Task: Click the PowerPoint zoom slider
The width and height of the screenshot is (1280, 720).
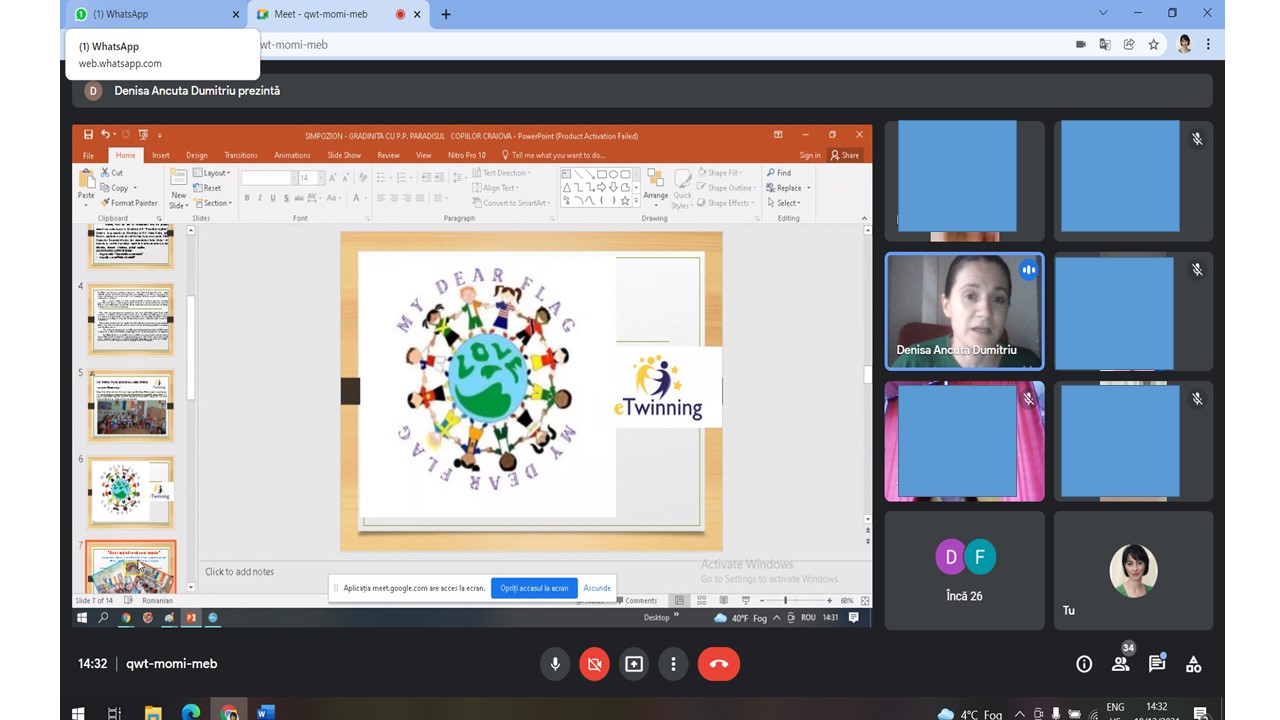Action: pos(785,600)
